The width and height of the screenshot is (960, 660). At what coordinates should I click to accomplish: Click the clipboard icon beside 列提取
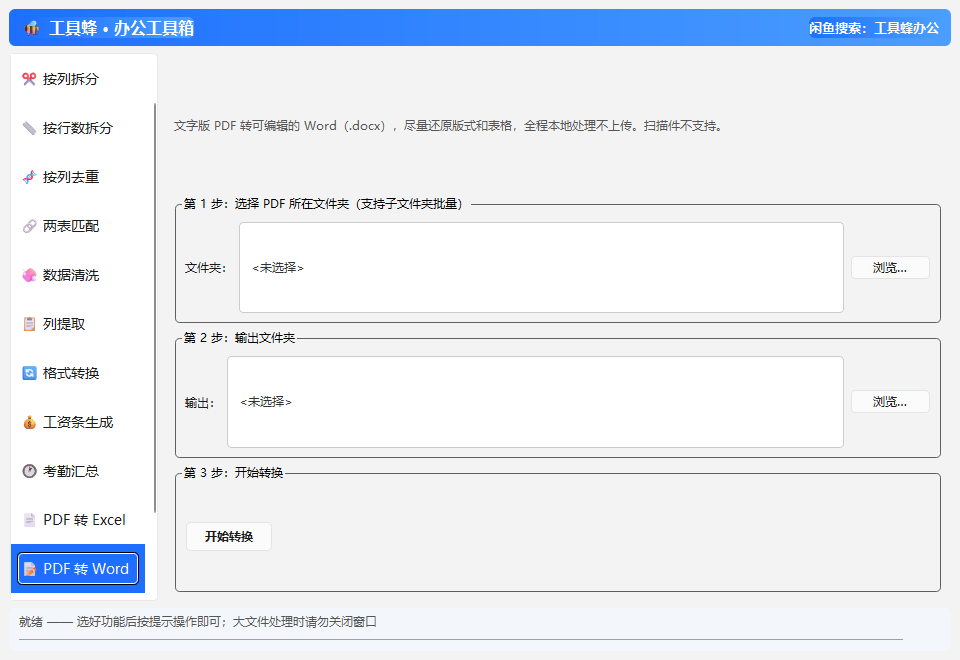29,324
